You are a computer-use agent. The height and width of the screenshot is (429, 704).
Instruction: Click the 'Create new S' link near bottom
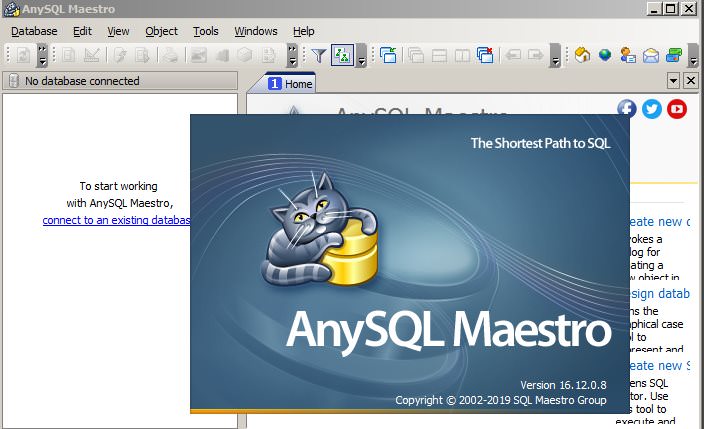coord(660,366)
